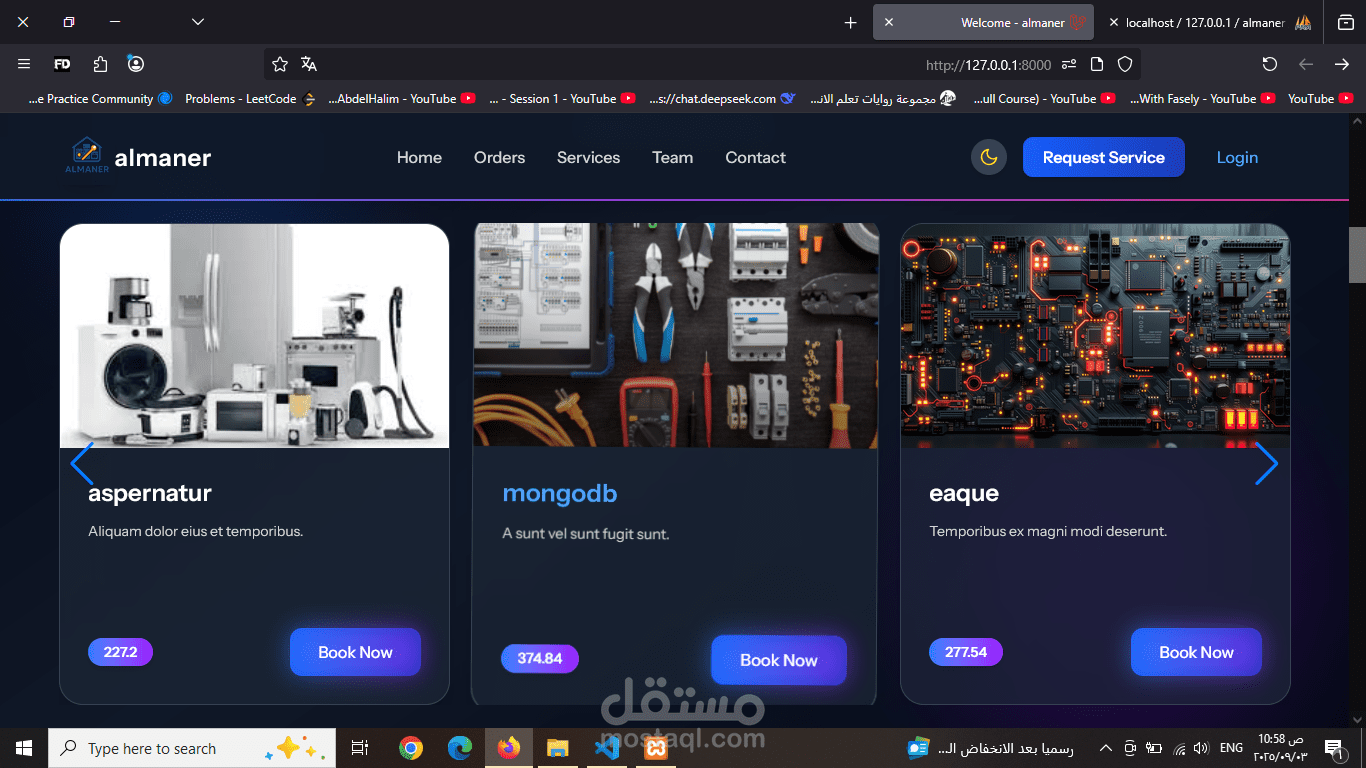
Task: Click the address bar showing http://127.0.0.1:8000
Action: pyautogui.click(x=702, y=64)
